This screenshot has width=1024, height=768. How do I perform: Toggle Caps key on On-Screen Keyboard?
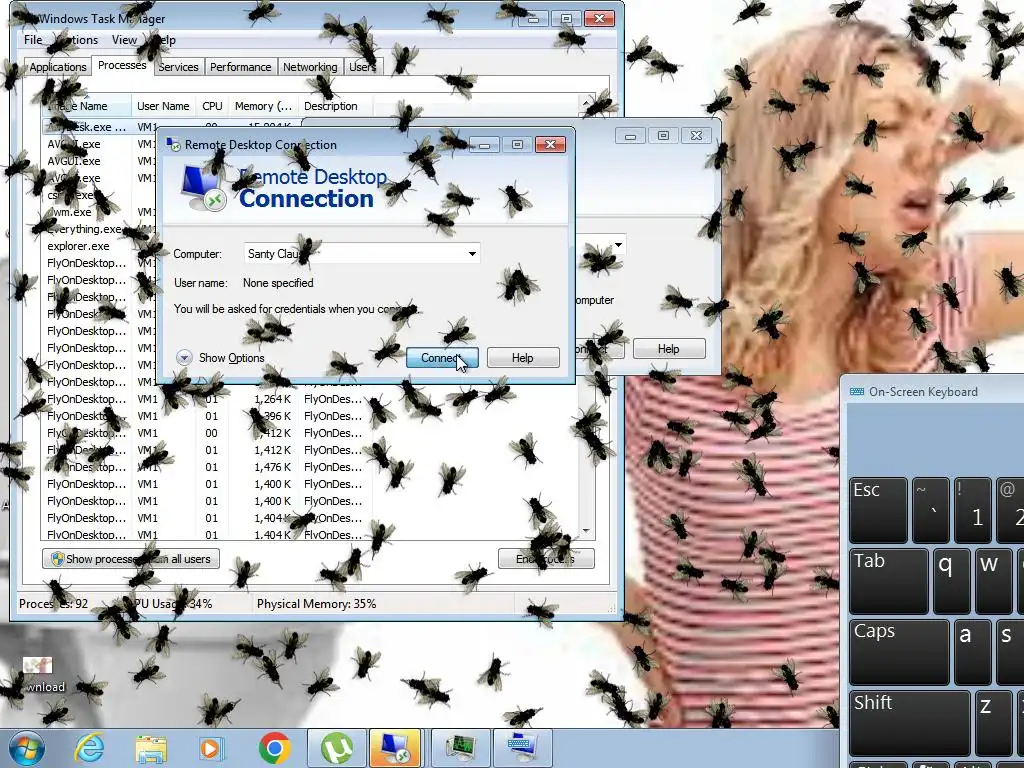(x=899, y=652)
